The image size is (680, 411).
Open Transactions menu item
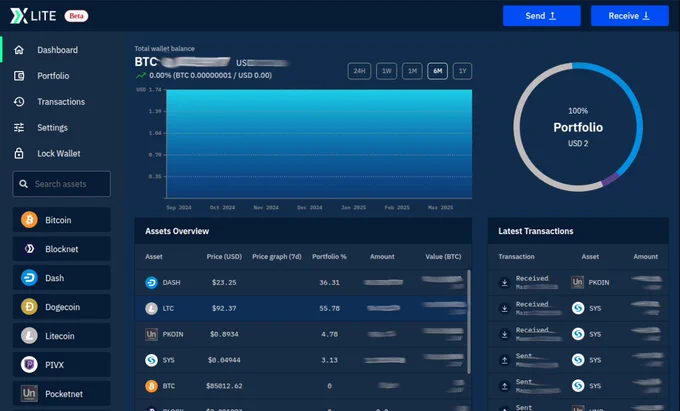tap(61, 101)
